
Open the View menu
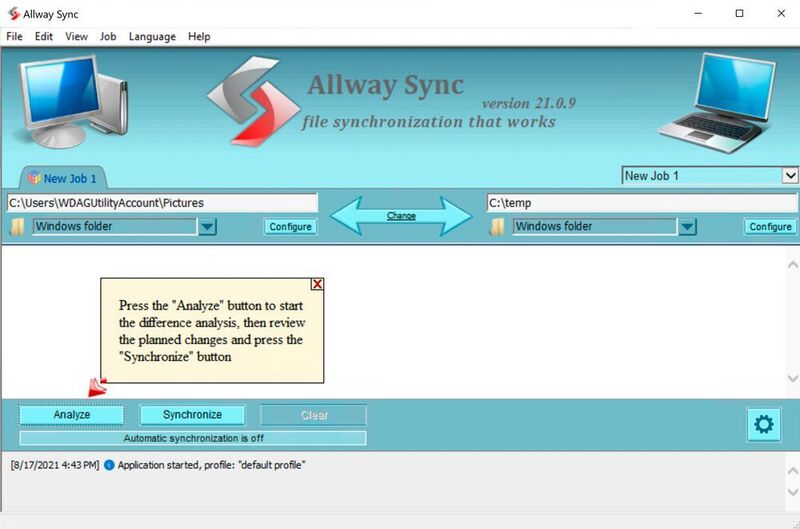(76, 36)
